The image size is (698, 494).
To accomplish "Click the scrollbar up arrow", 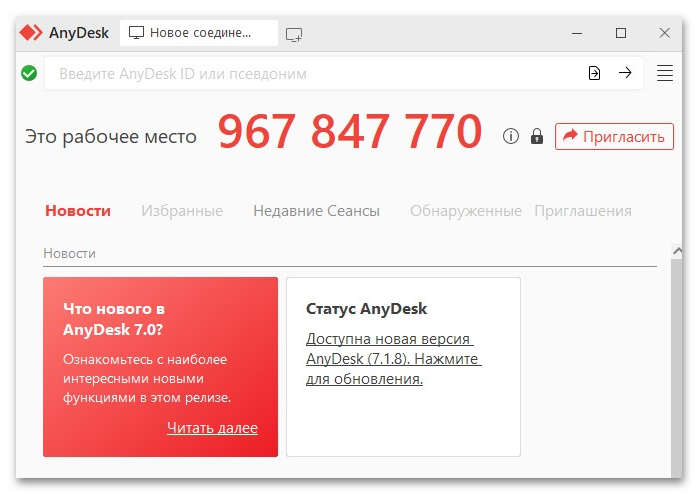I will pos(677,251).
